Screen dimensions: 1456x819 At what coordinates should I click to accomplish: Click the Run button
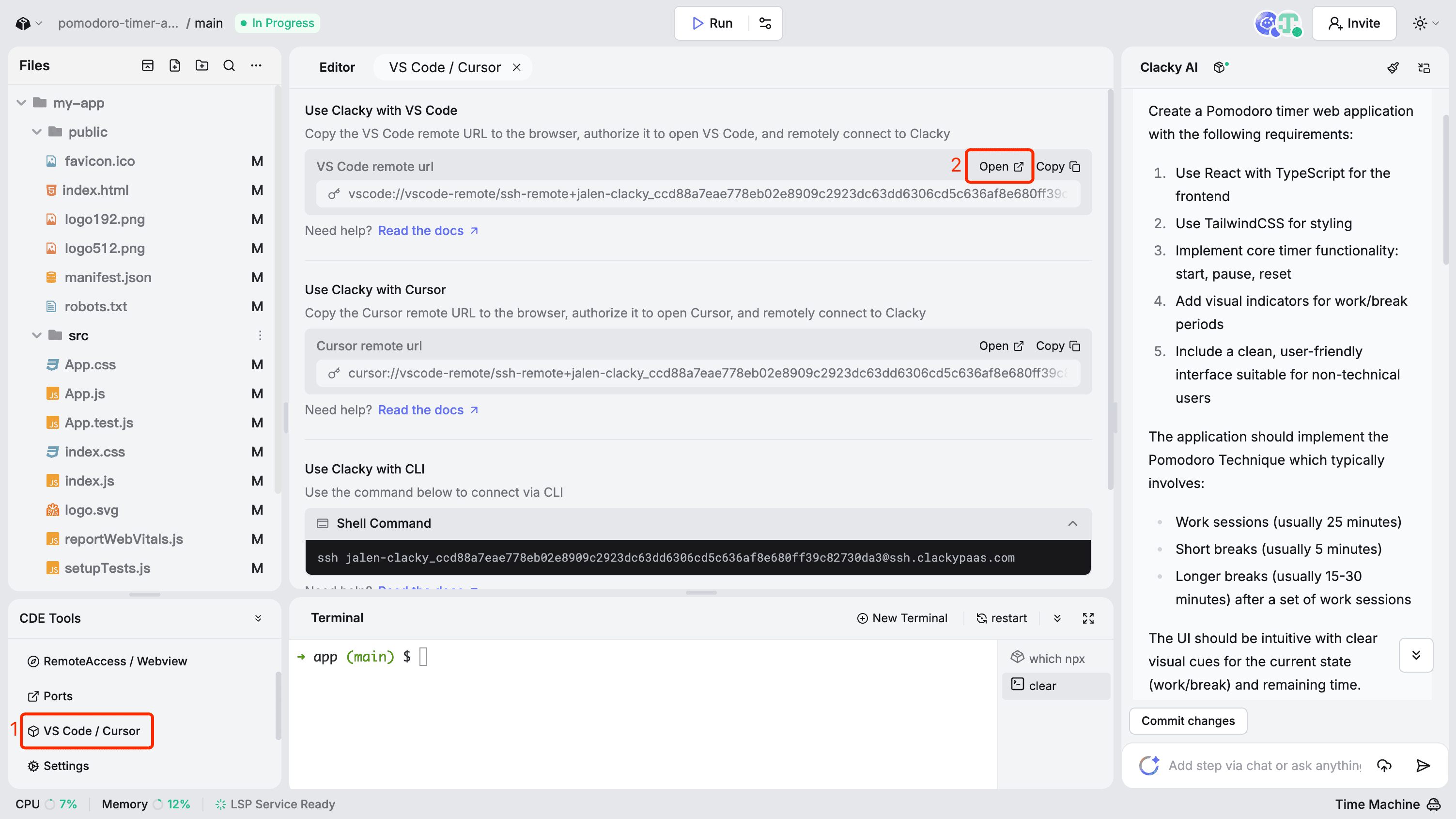(x=712, y=23)
